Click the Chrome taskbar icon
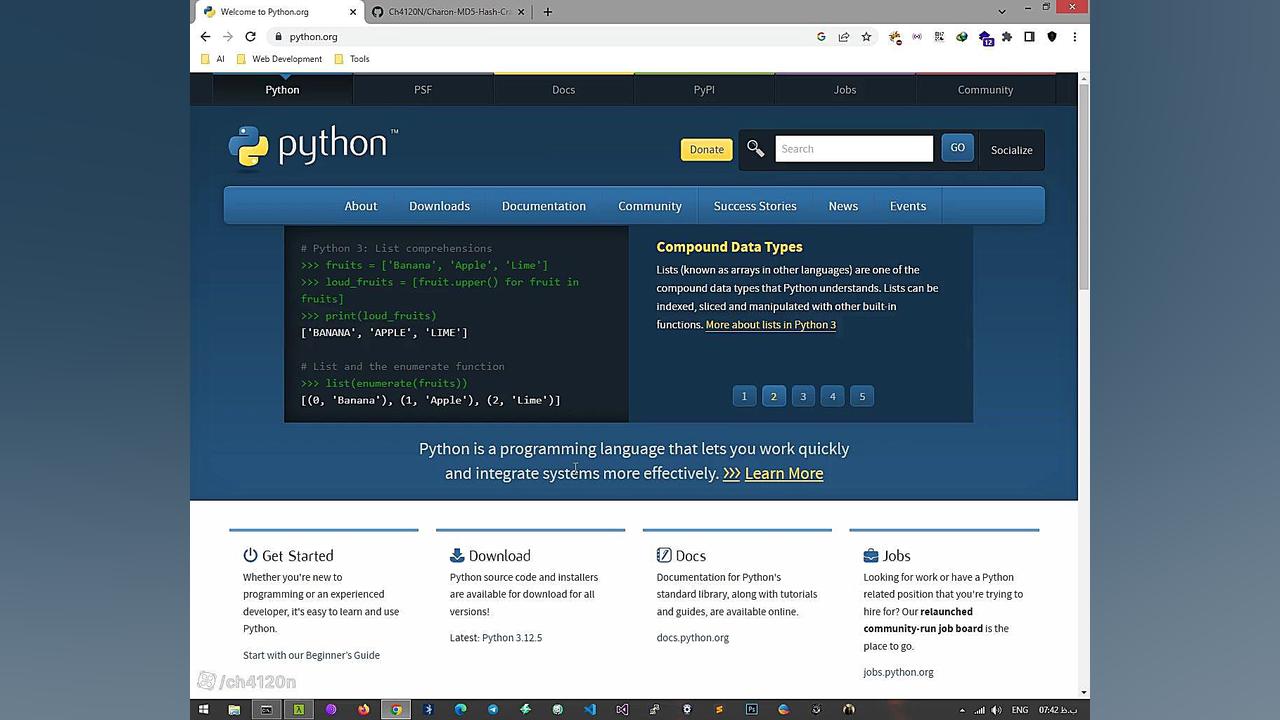This screenshot has height=720, width=1280. click(396, 709)
